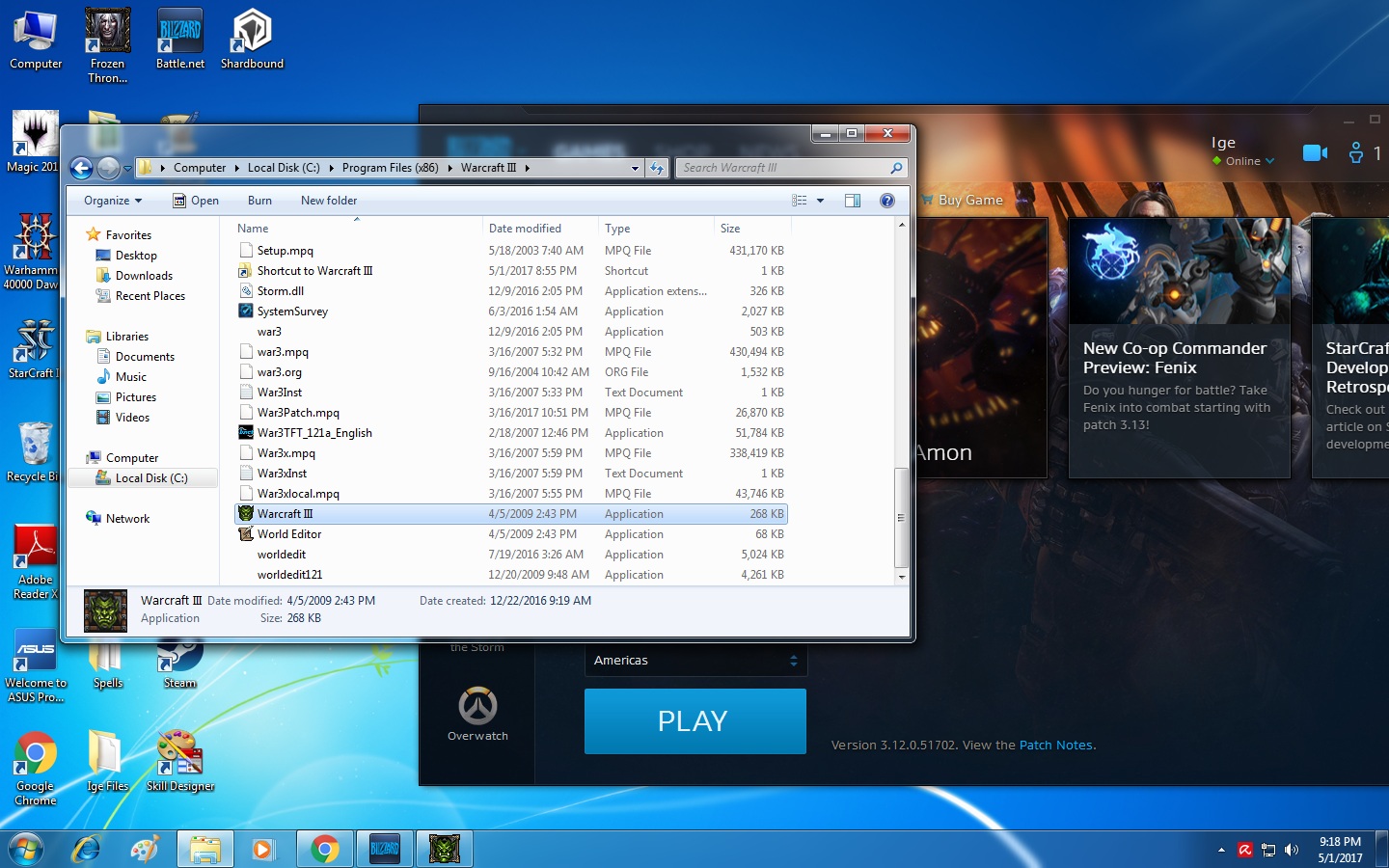The image size is (1389, 868).
Task: Click the PLAY button in Battle.net
Action: pyautogui.click(x=695, y=721)
